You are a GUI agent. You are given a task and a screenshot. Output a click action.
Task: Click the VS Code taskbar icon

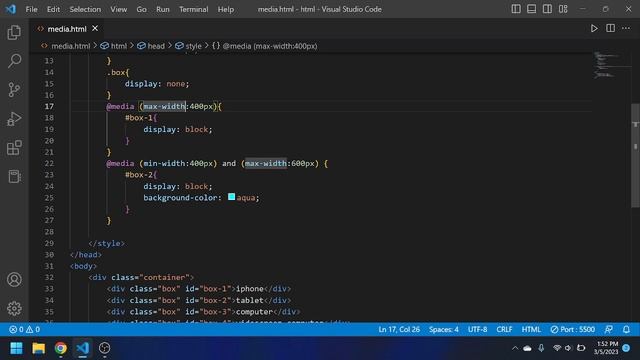coord(82,348)
